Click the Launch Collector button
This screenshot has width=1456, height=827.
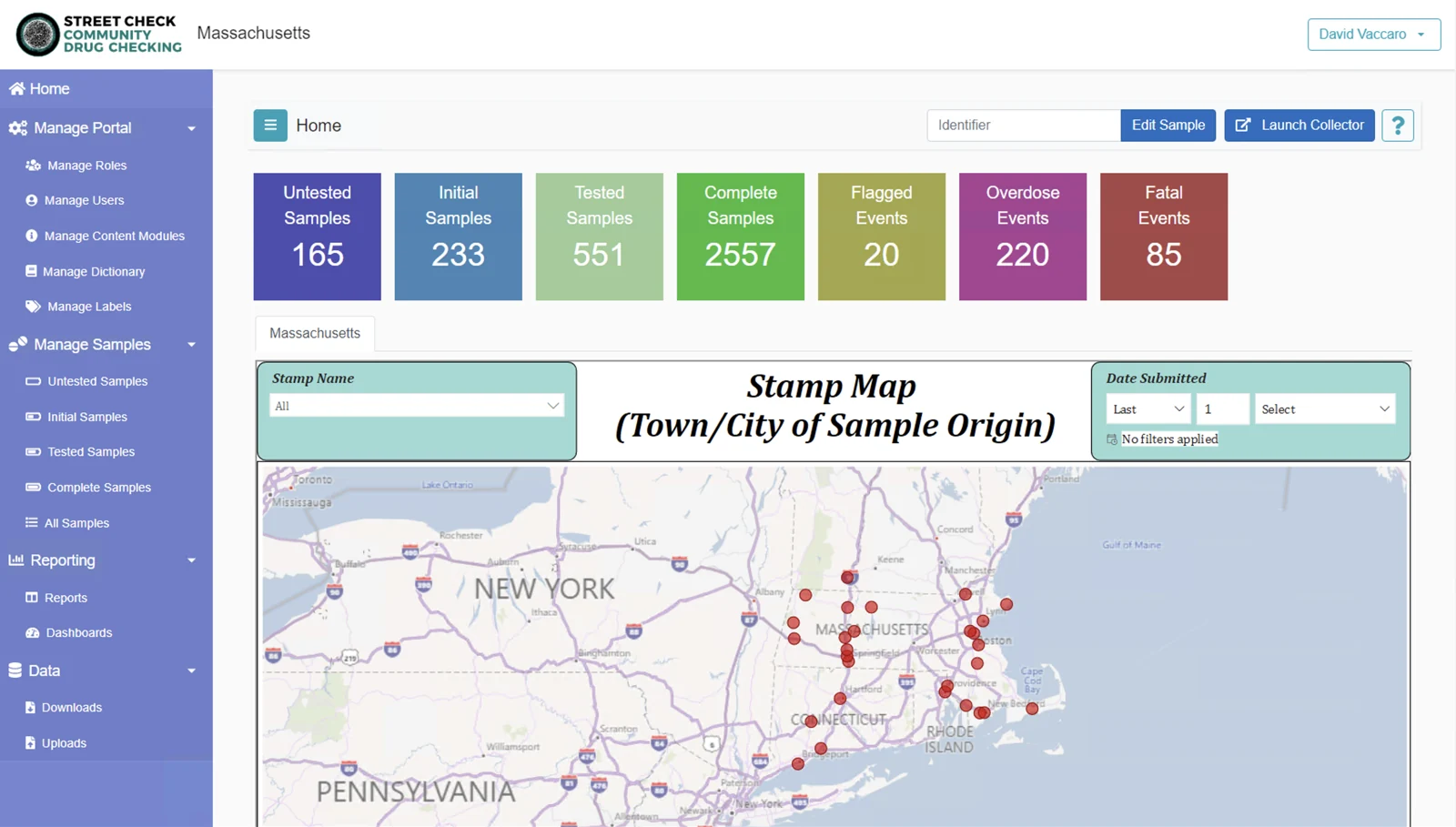[x=1299, y=126]
